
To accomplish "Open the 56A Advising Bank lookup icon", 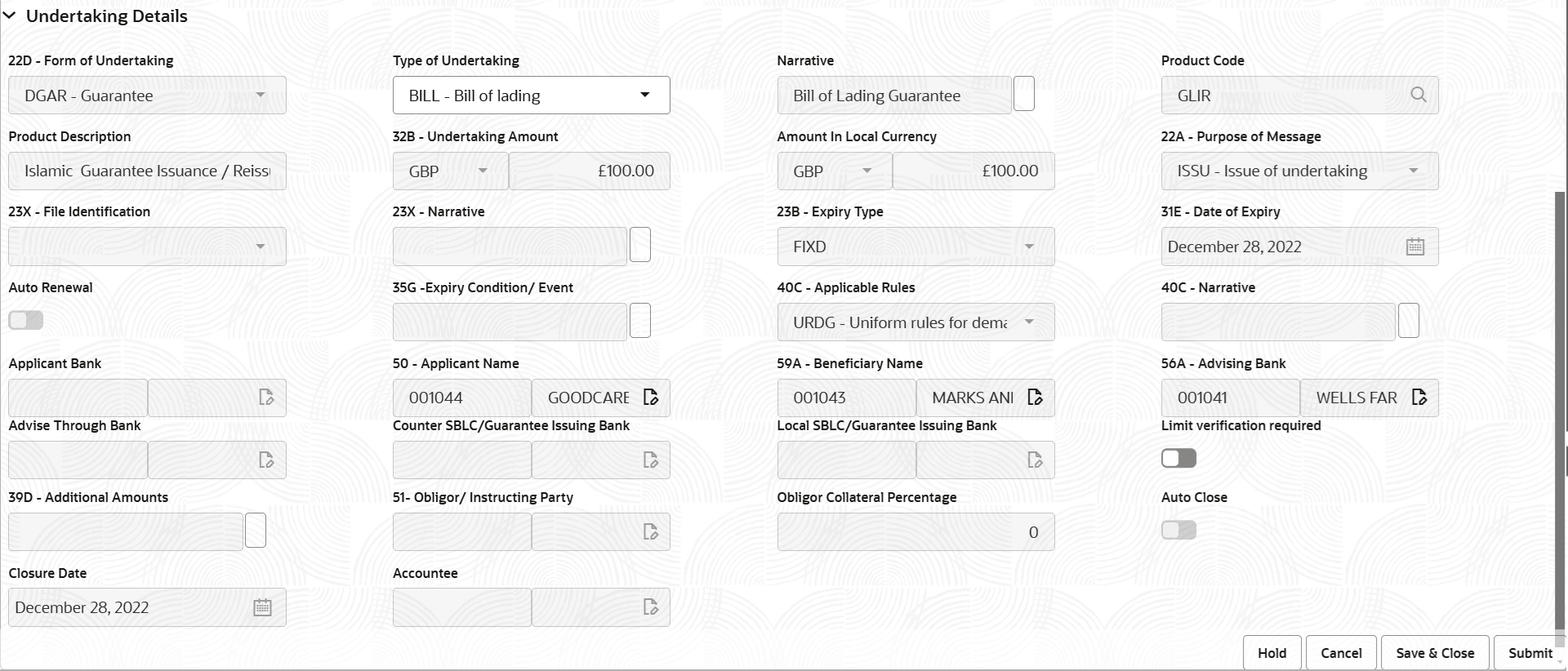I will click(x=1419, y=397).
